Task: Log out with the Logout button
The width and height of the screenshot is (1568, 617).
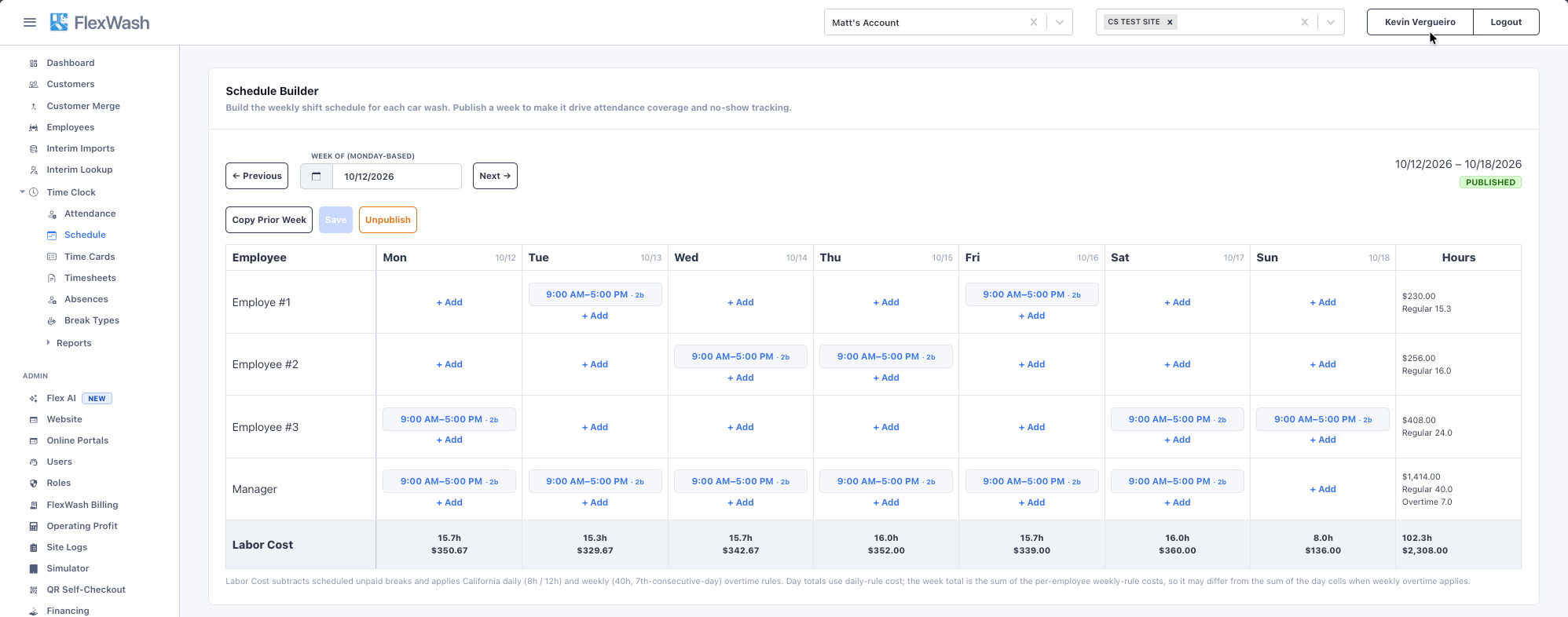Action: [1506, 22]
